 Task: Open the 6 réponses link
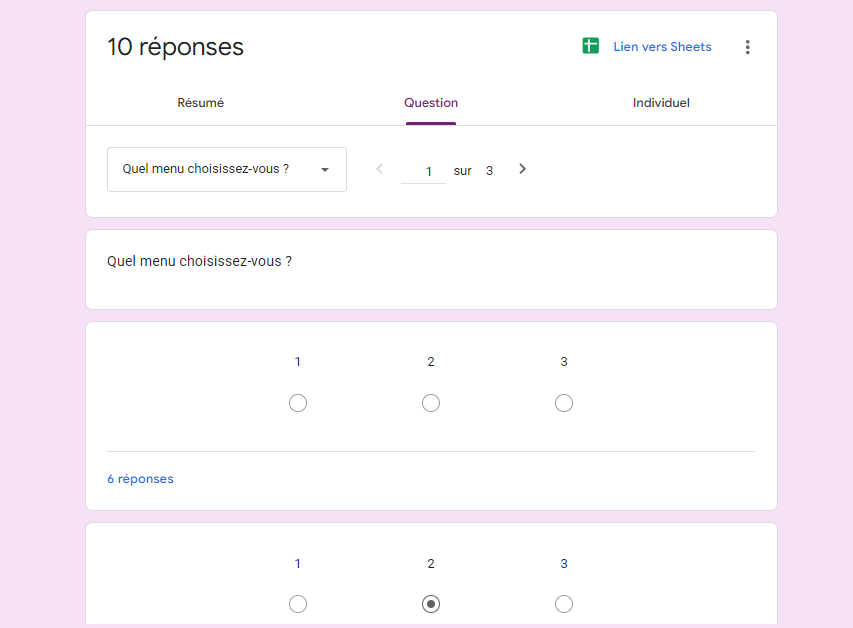(x=140, y=479)
